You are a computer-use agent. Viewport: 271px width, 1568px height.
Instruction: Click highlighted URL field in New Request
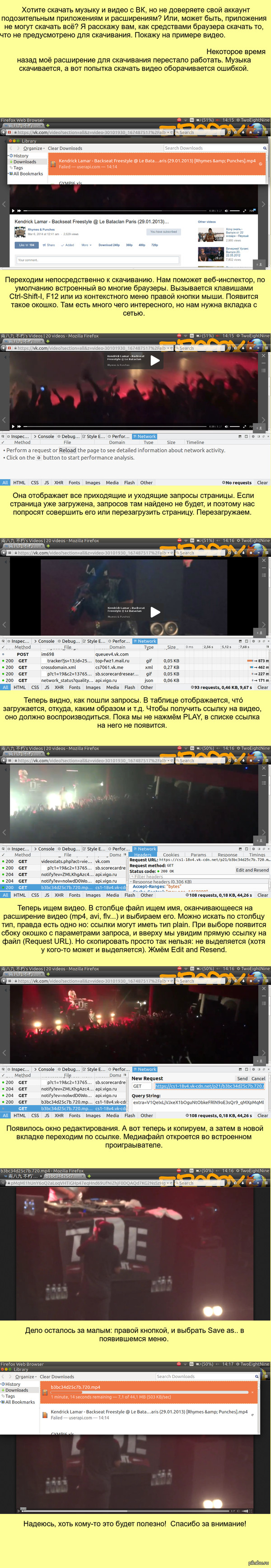210,1086
